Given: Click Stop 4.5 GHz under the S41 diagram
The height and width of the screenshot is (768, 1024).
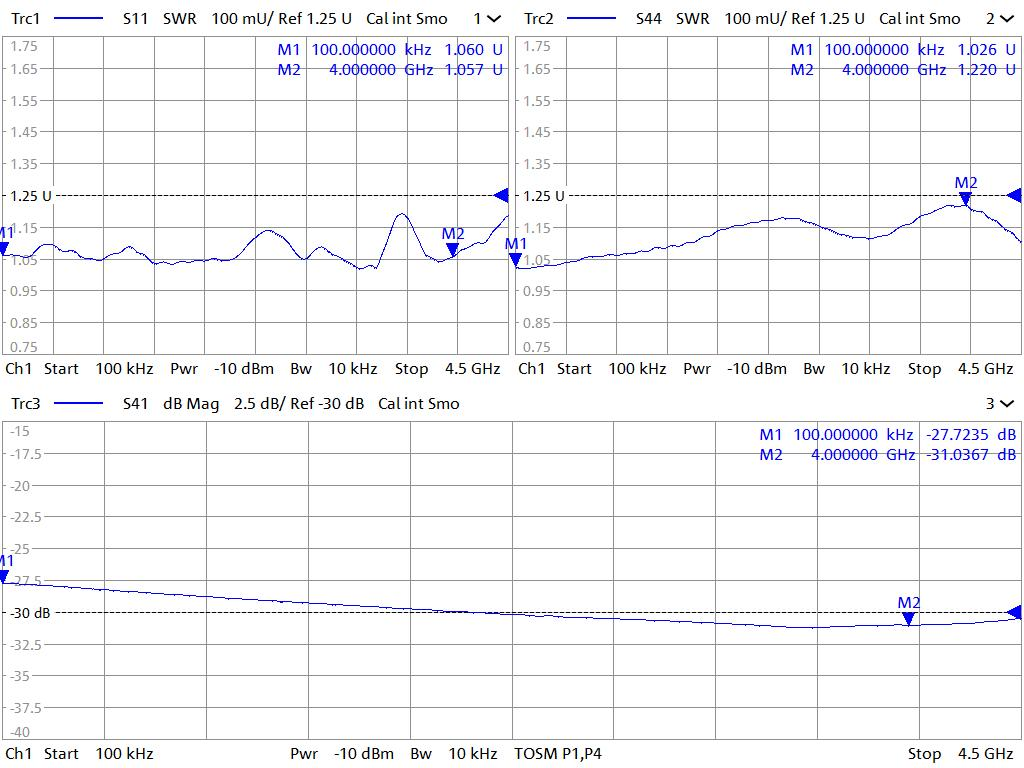Looking at the screenshot, I should (960, 753).
